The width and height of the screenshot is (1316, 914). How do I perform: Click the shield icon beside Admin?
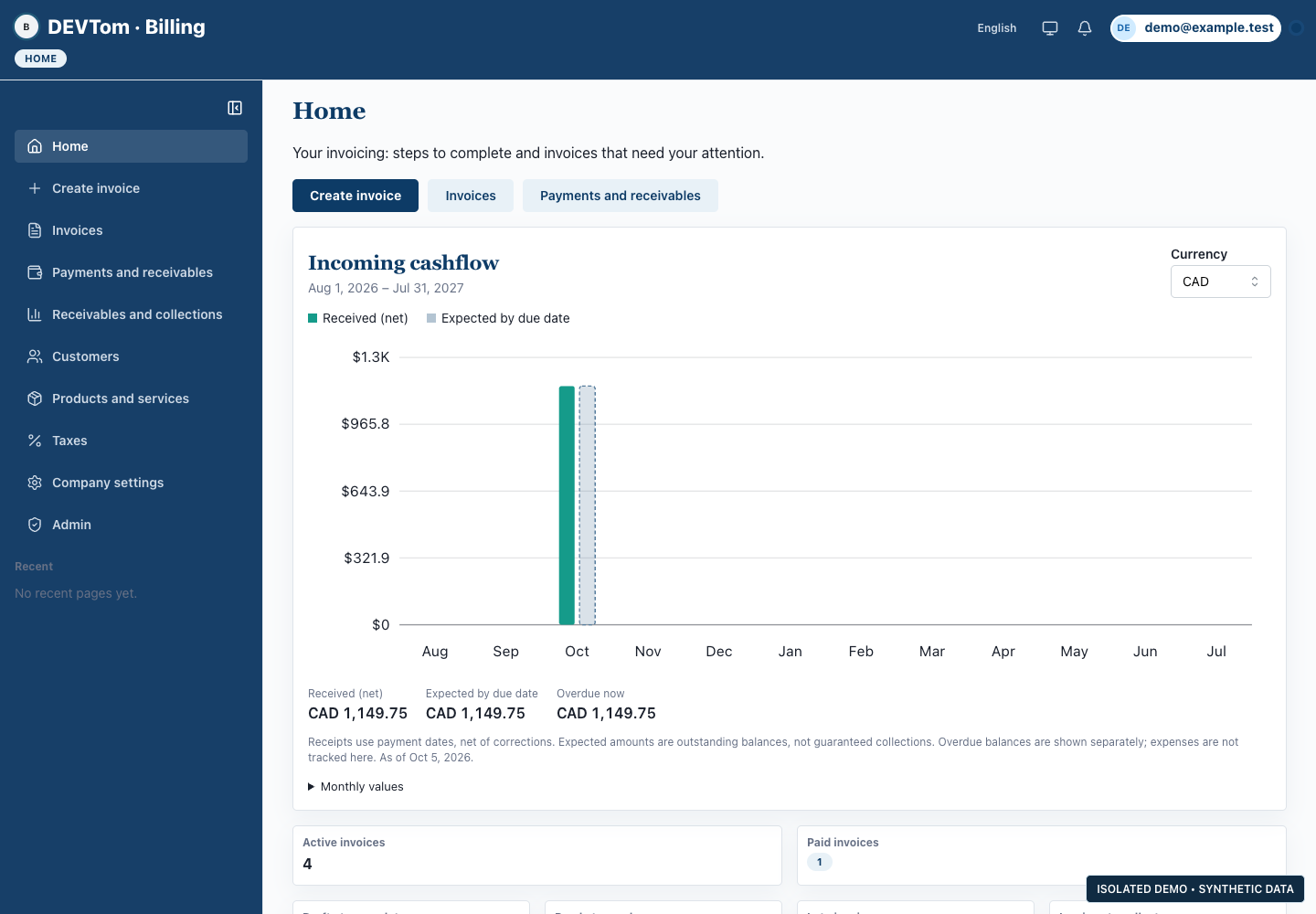[x=35, y=525]
